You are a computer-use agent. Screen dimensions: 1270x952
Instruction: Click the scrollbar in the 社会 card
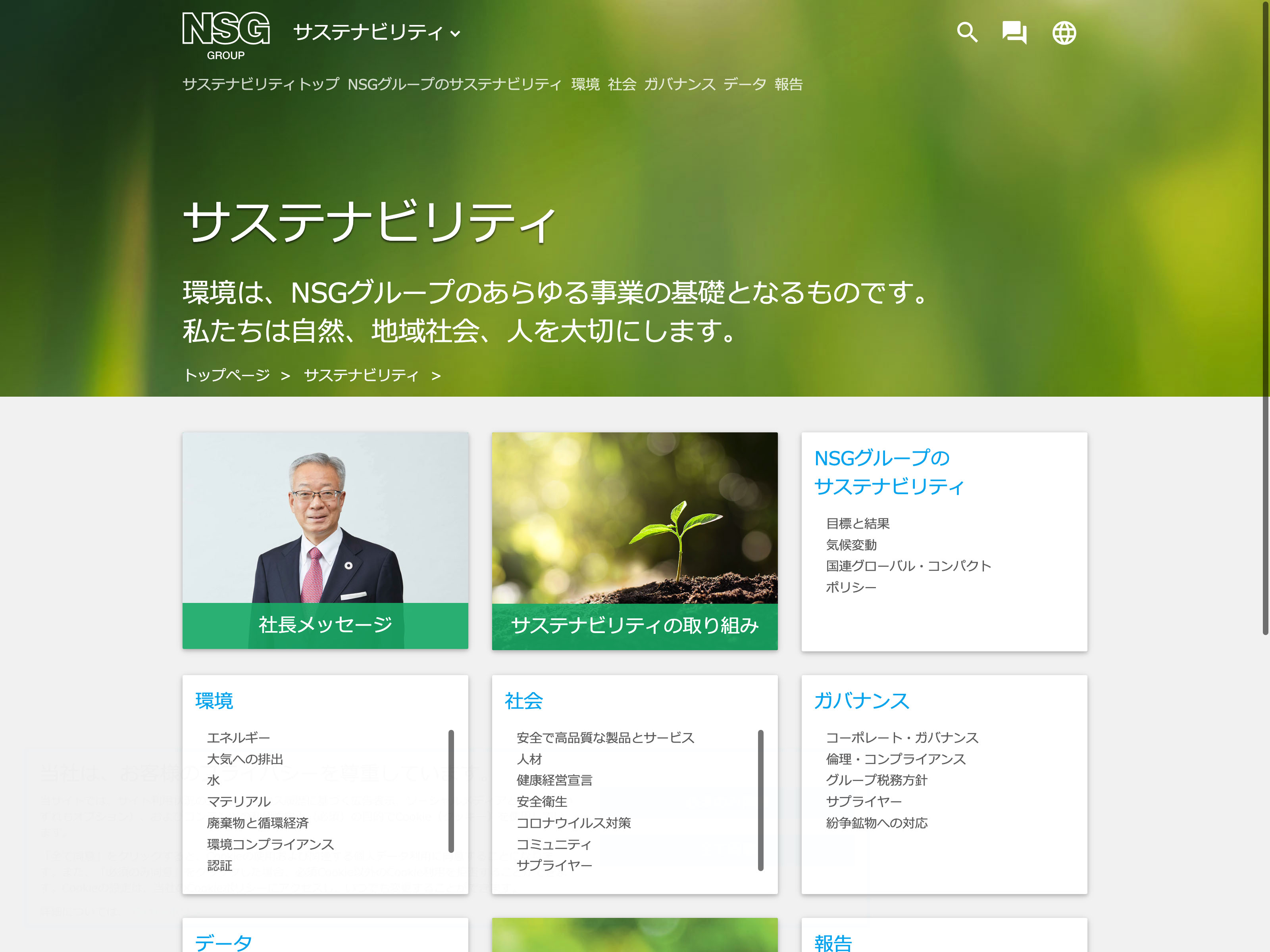click(x=760, y=800)
